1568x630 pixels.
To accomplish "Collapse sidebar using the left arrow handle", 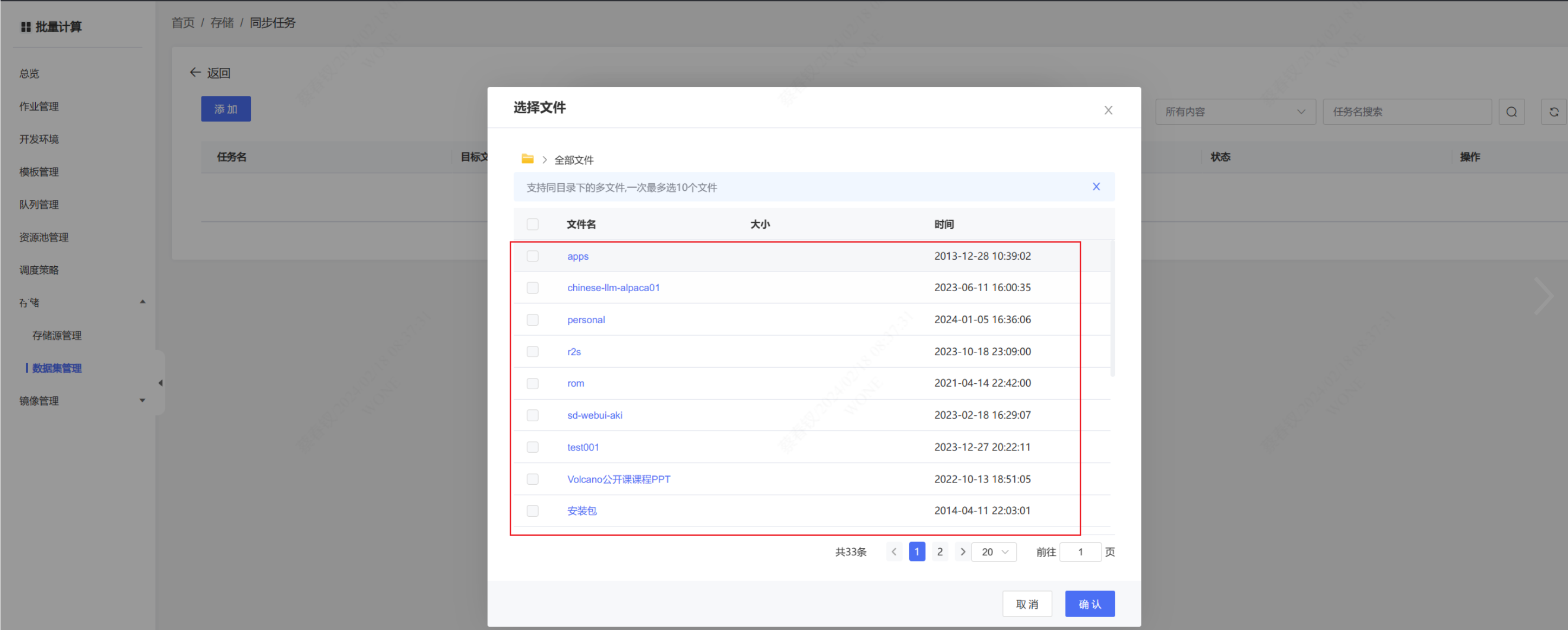I will [x=160, y=383].
